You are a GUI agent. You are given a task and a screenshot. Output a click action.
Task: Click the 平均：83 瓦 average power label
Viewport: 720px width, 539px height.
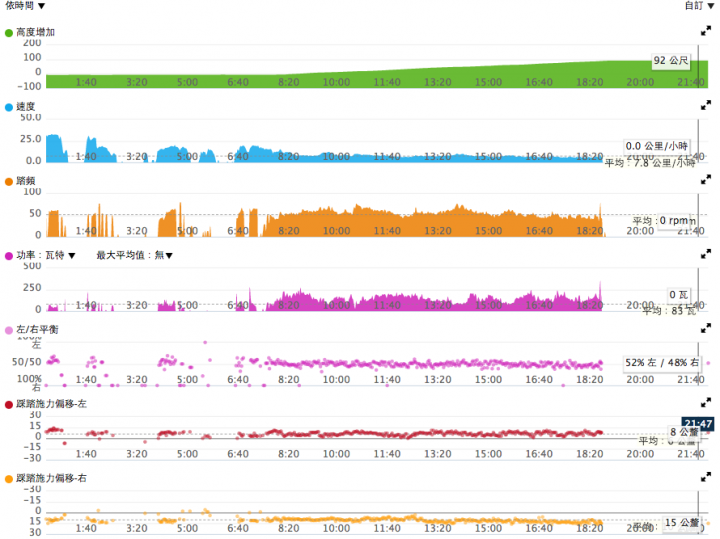[669, 311]
